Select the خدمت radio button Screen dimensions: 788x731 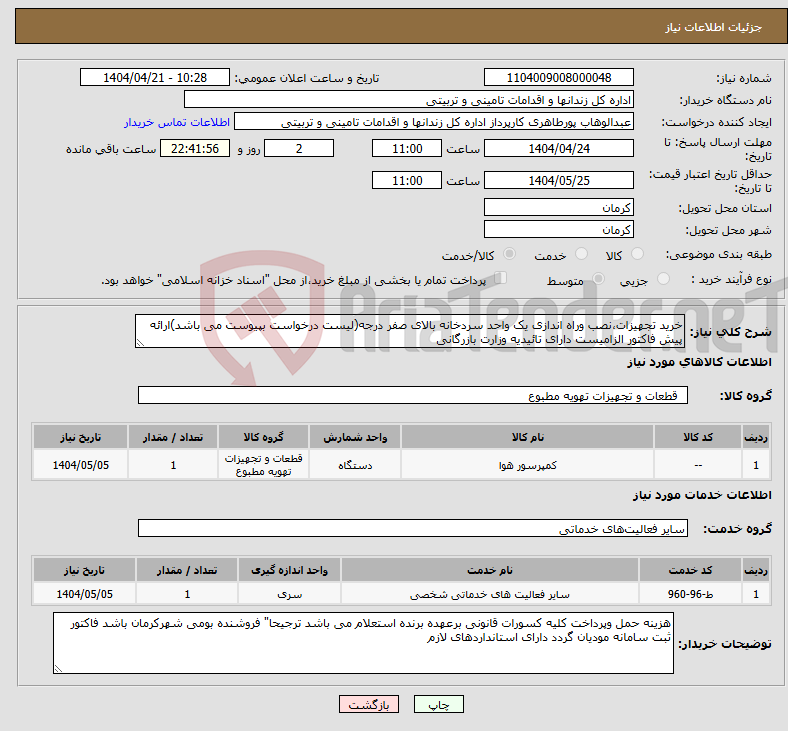click(581, 254)
